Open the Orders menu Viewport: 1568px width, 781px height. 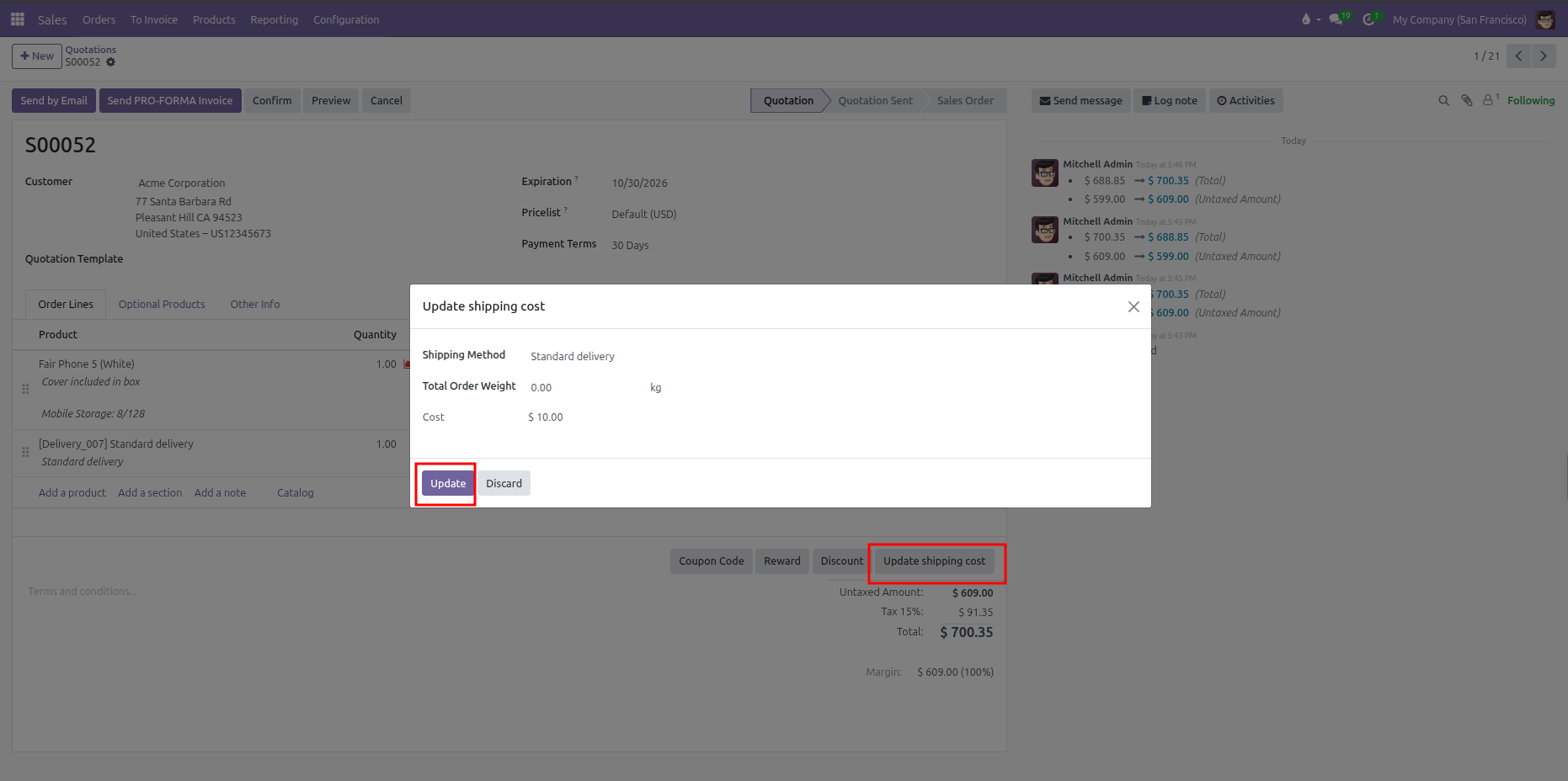[x=99, y=19]
